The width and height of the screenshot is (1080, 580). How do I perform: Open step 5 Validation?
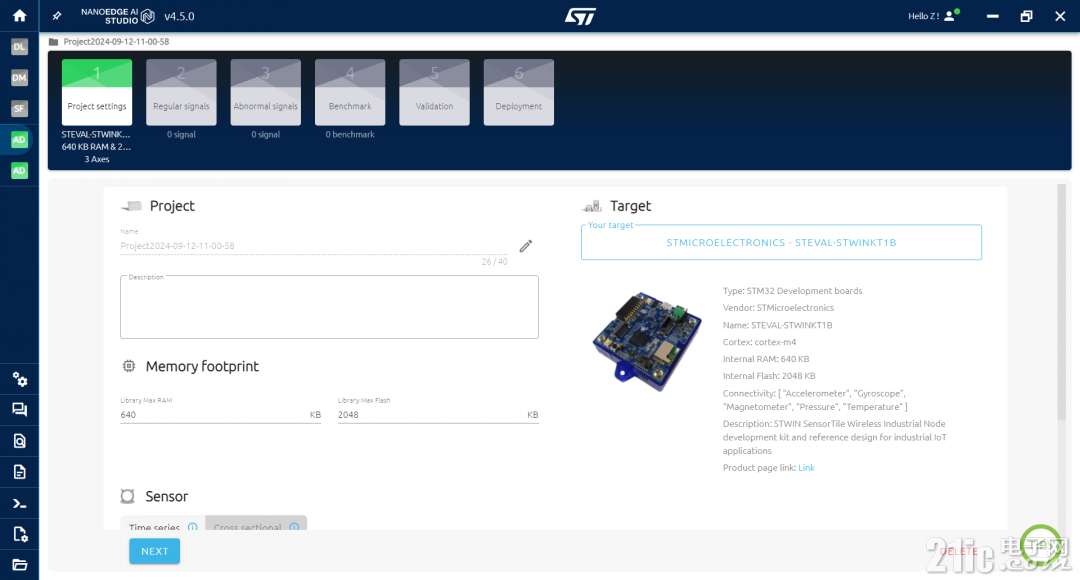tap(435, 92)
